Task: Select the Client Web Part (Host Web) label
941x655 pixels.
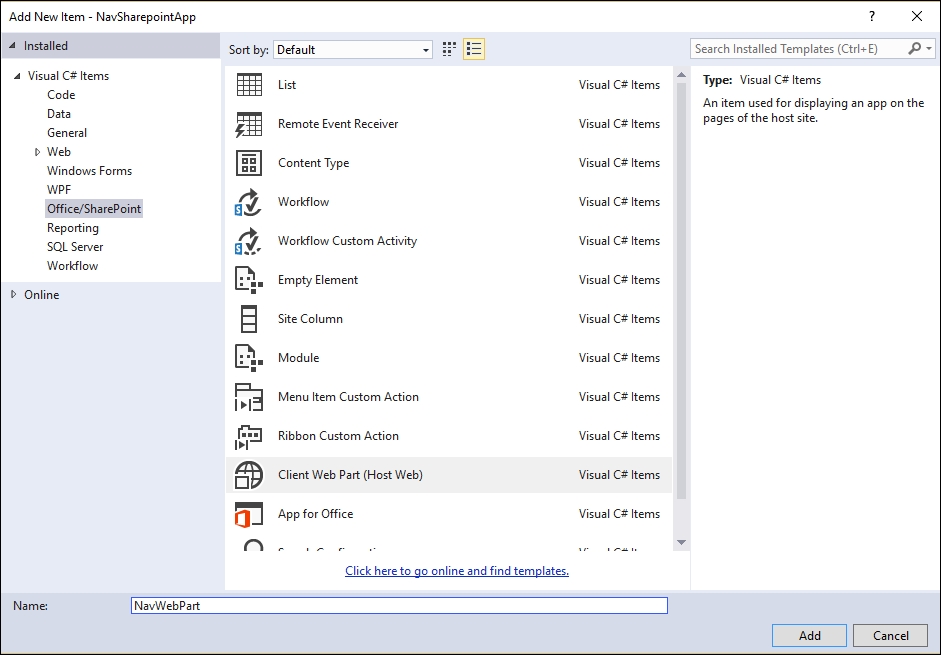Action: coord(350,475)
